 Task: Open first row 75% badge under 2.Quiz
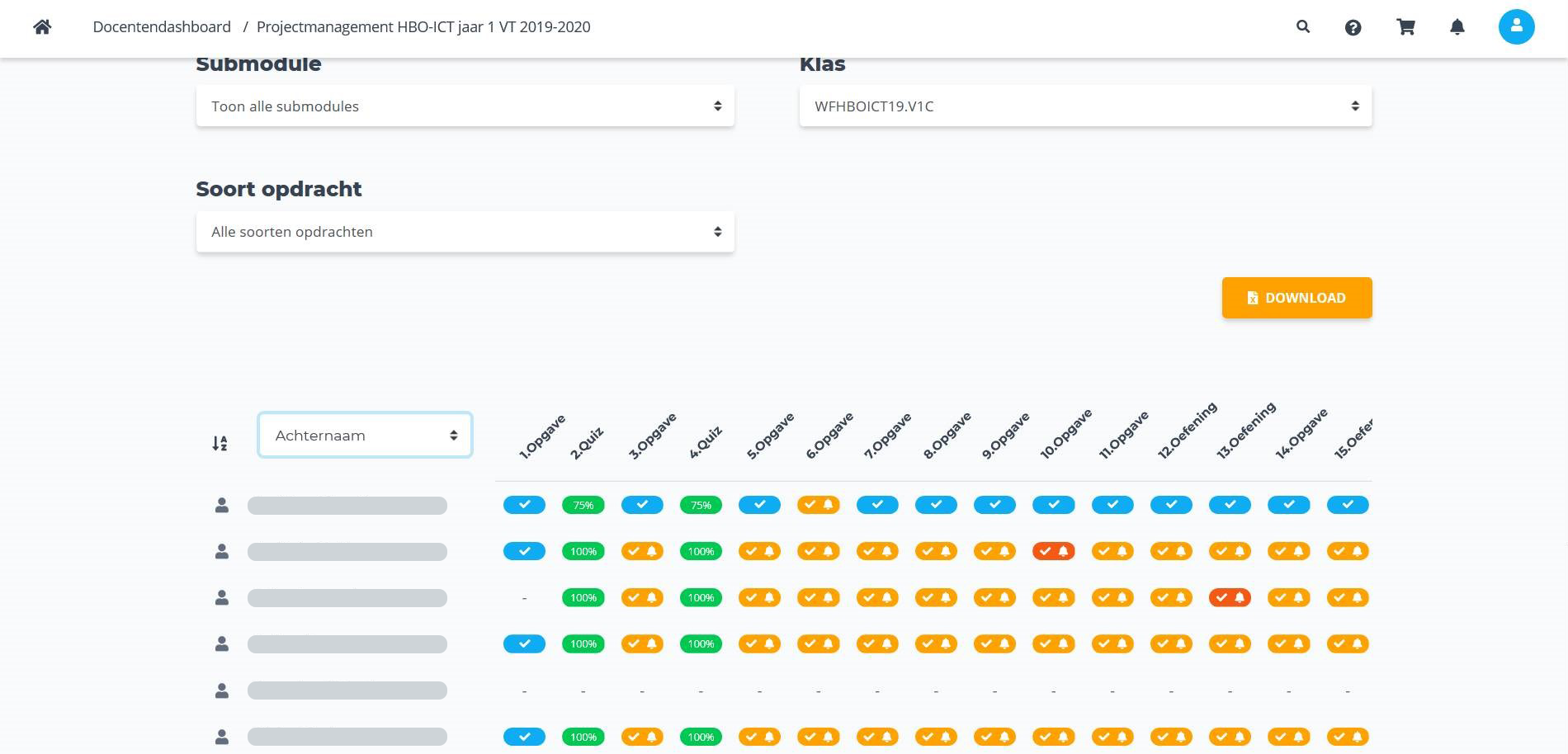click(x=583, y=505)
